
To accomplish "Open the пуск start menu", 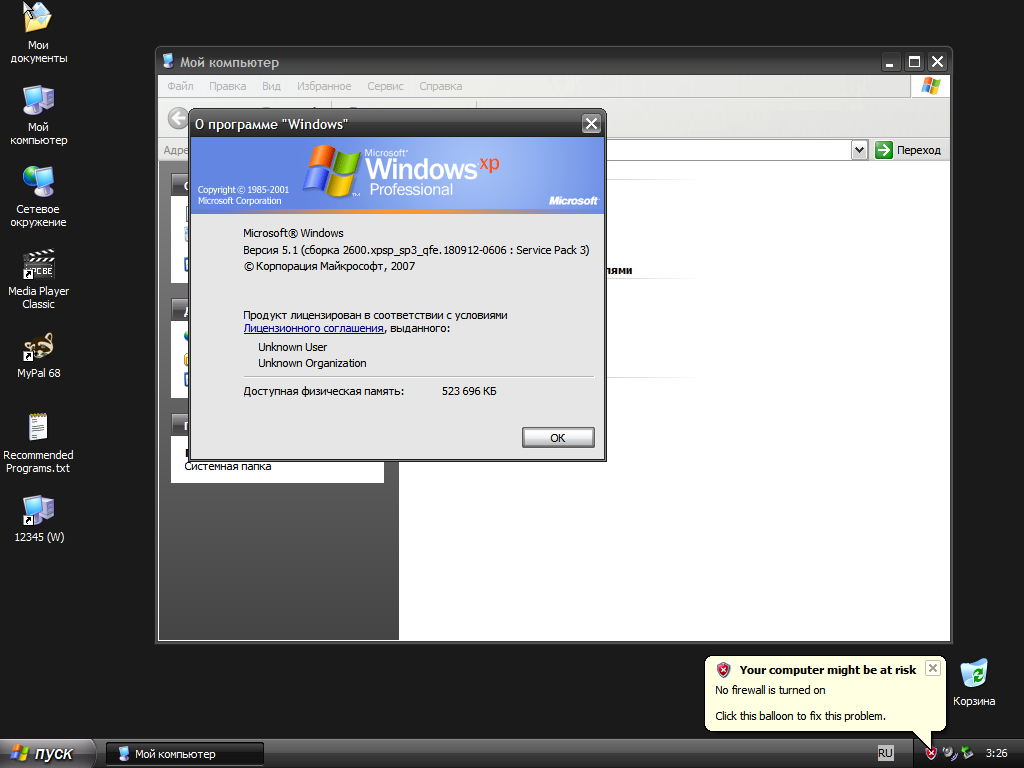I will point(48,753).
